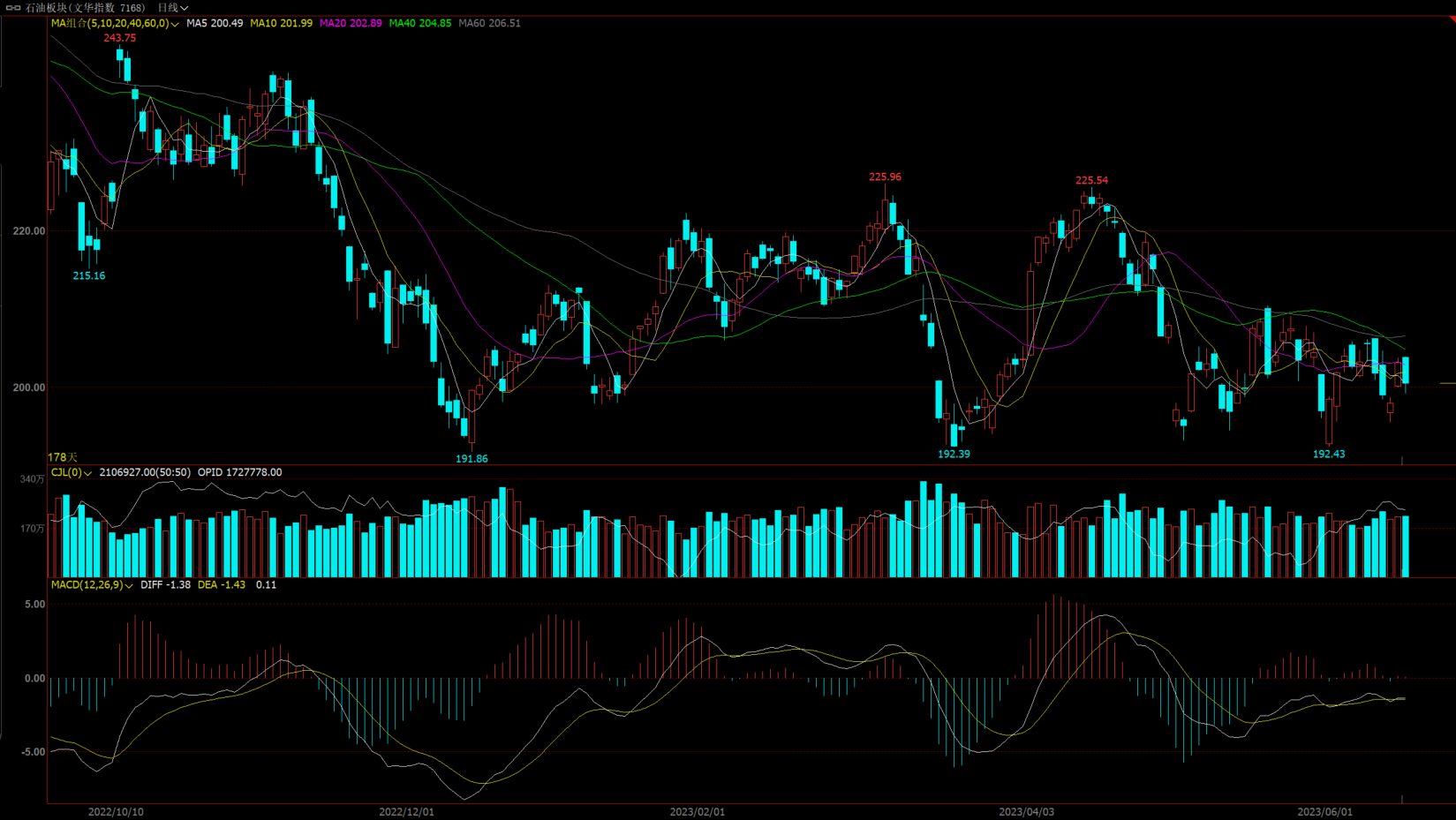
Task: Click the 243.75 high price marker
Action: [119, 38]
